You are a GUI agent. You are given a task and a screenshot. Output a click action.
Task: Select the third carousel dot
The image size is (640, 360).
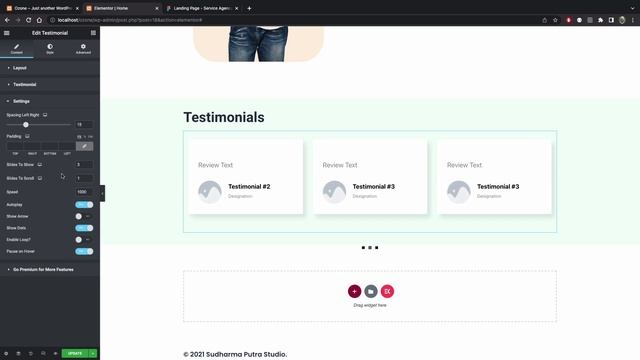point(376,248)
